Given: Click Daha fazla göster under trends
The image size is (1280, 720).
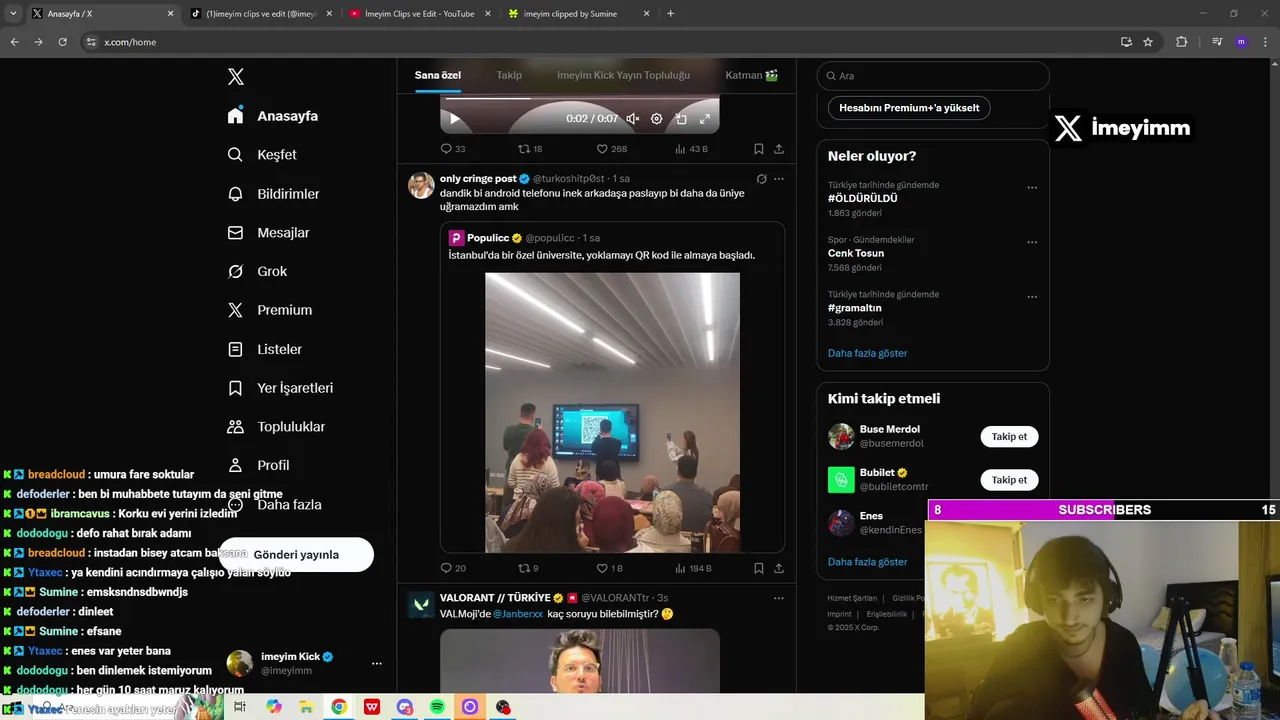Looking at the screenshot, I should (x=867, y=353).
